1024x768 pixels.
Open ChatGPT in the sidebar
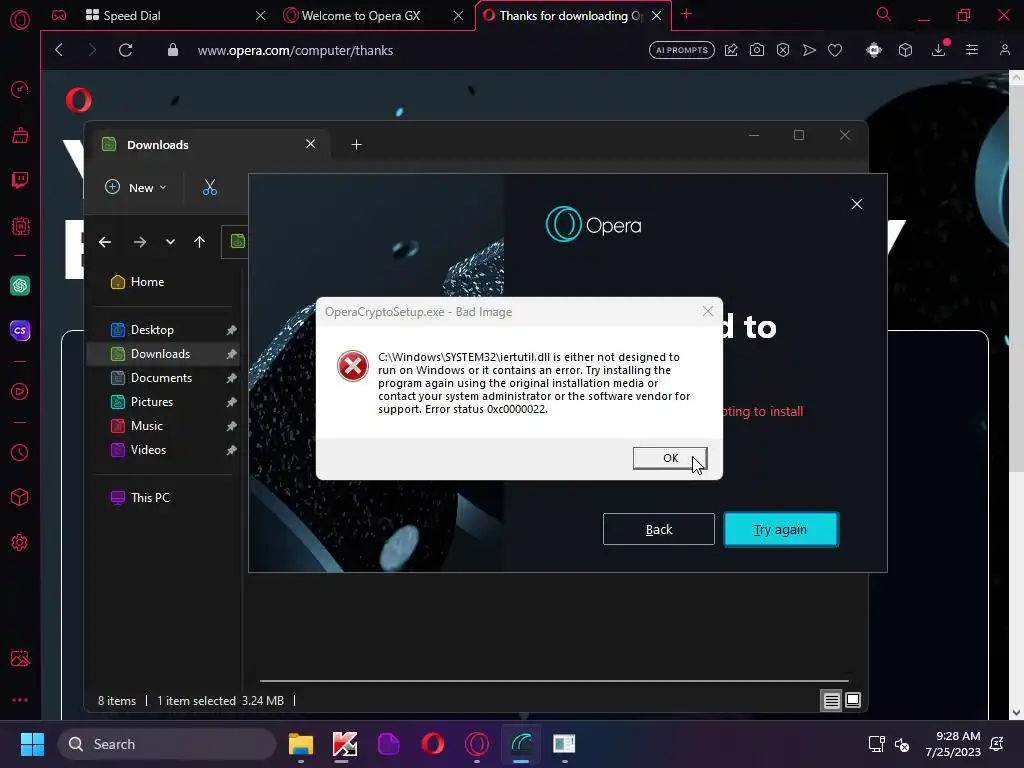[20, 285]
